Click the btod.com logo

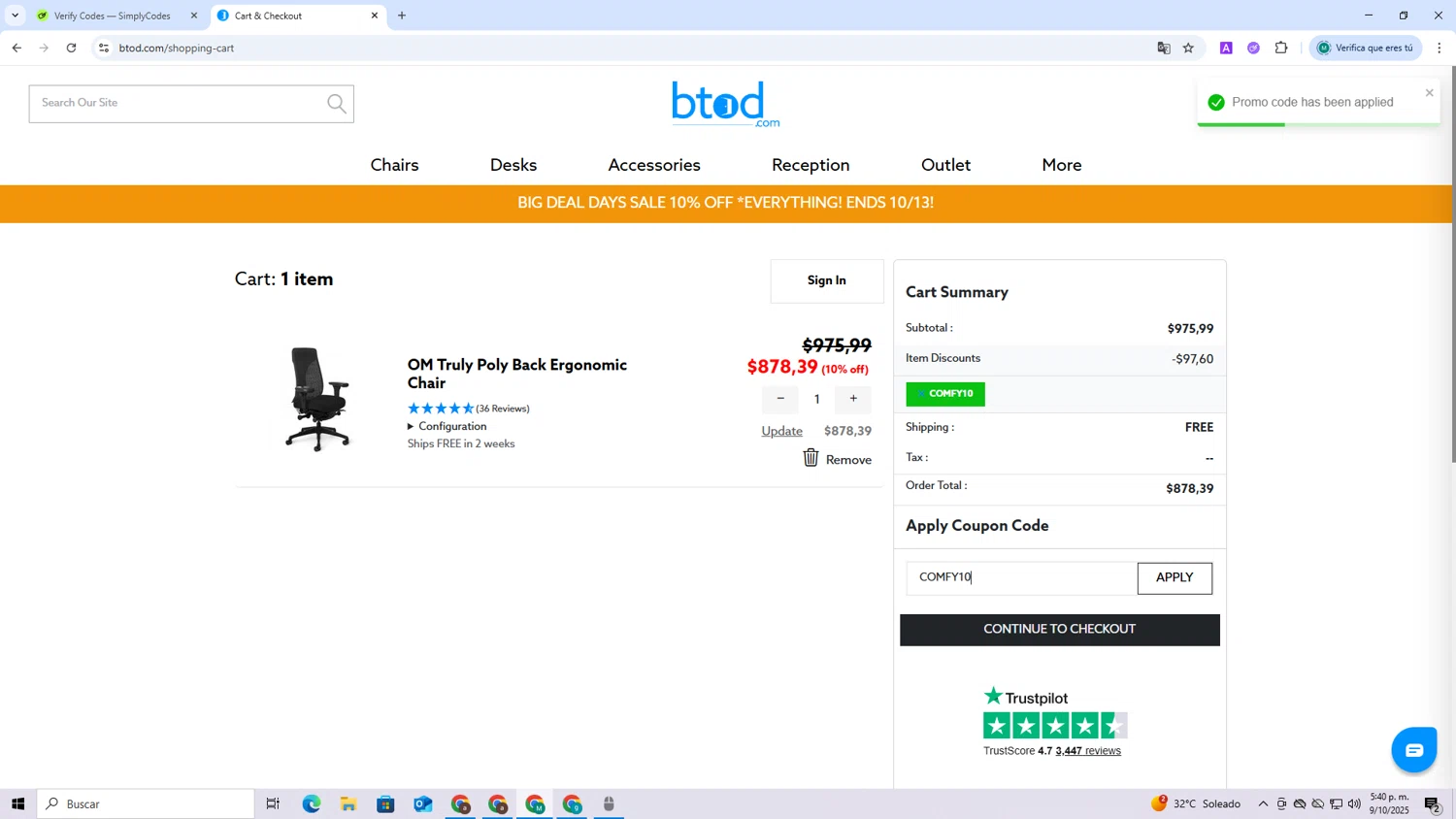[x=725, y=104]
